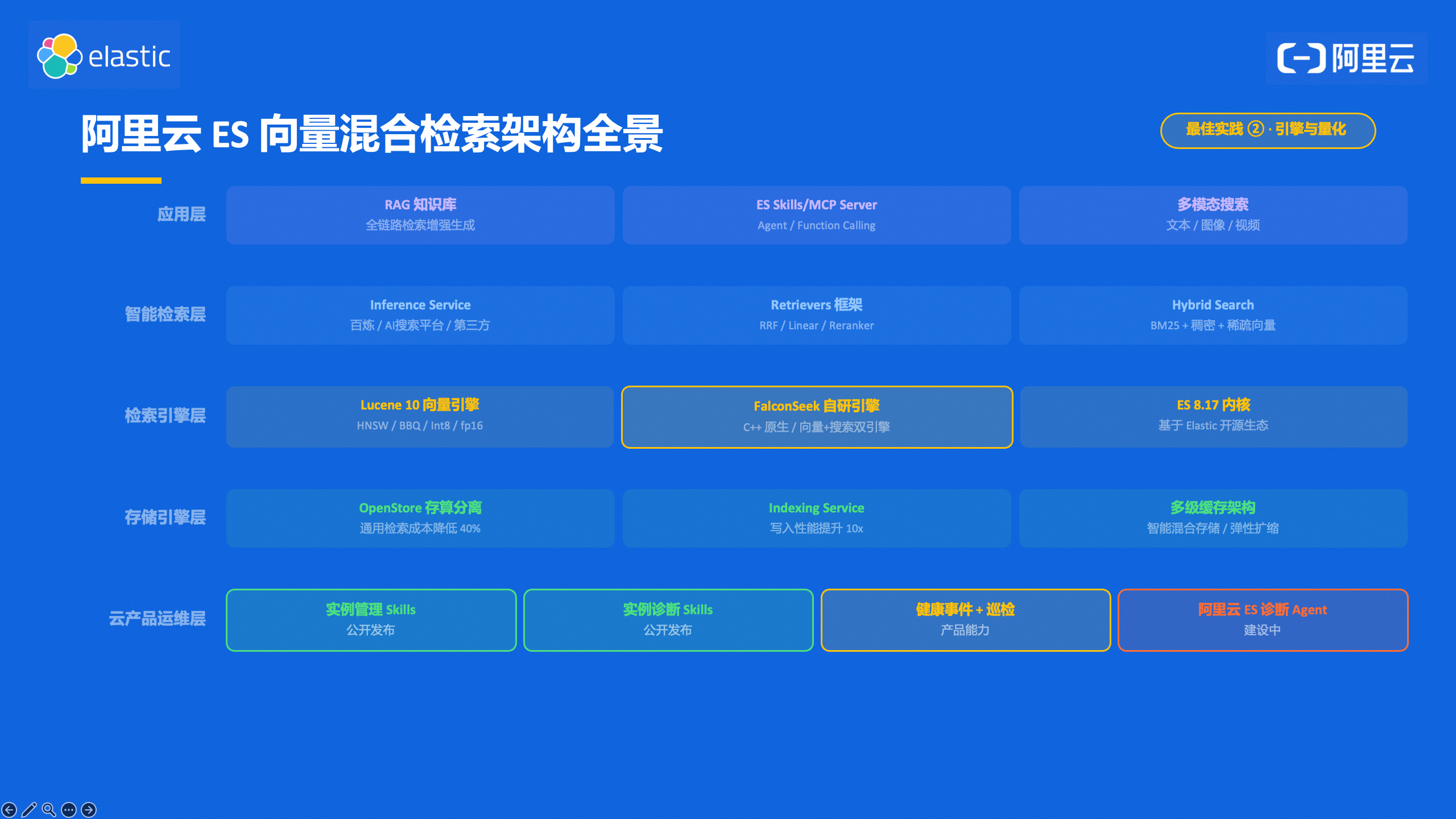Click the text 产品能力
Viewport: 1456px width, 819px height.
(966, 630)
